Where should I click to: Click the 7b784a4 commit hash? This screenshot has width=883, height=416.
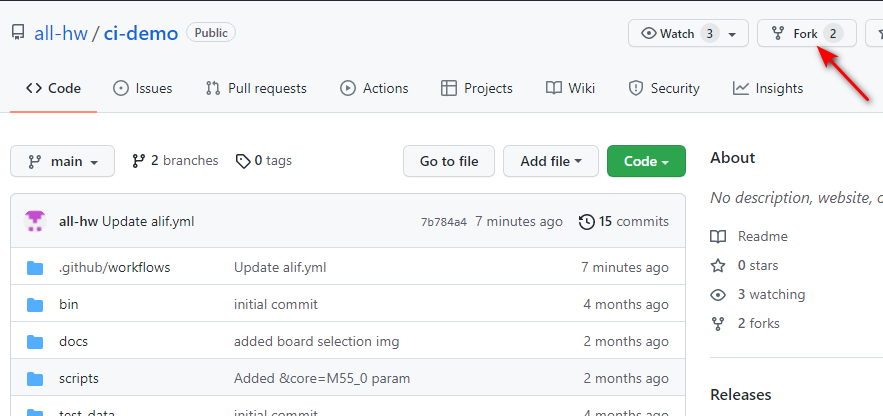tap(443, 222)
